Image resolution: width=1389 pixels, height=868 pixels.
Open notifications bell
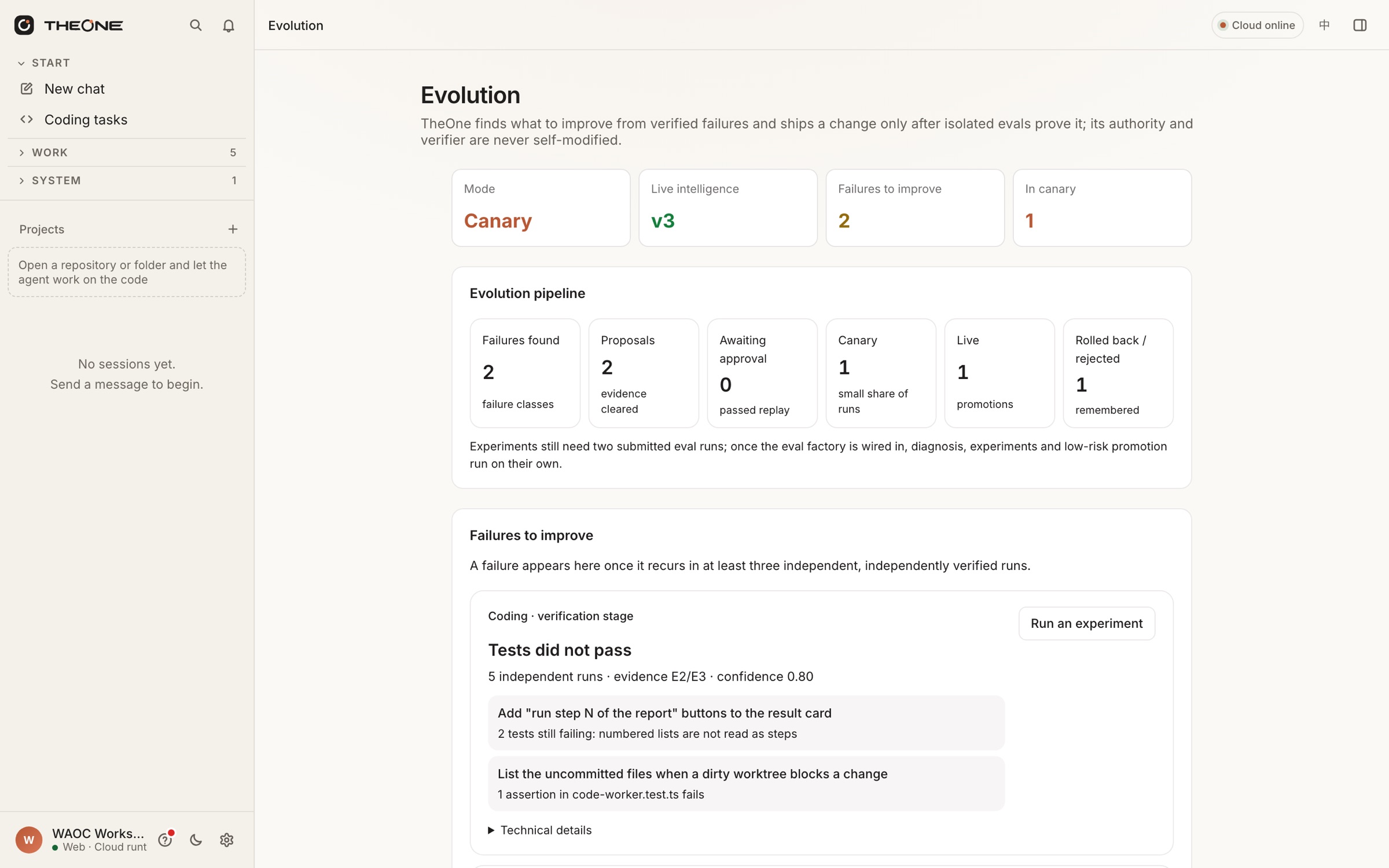coord(229,25)
